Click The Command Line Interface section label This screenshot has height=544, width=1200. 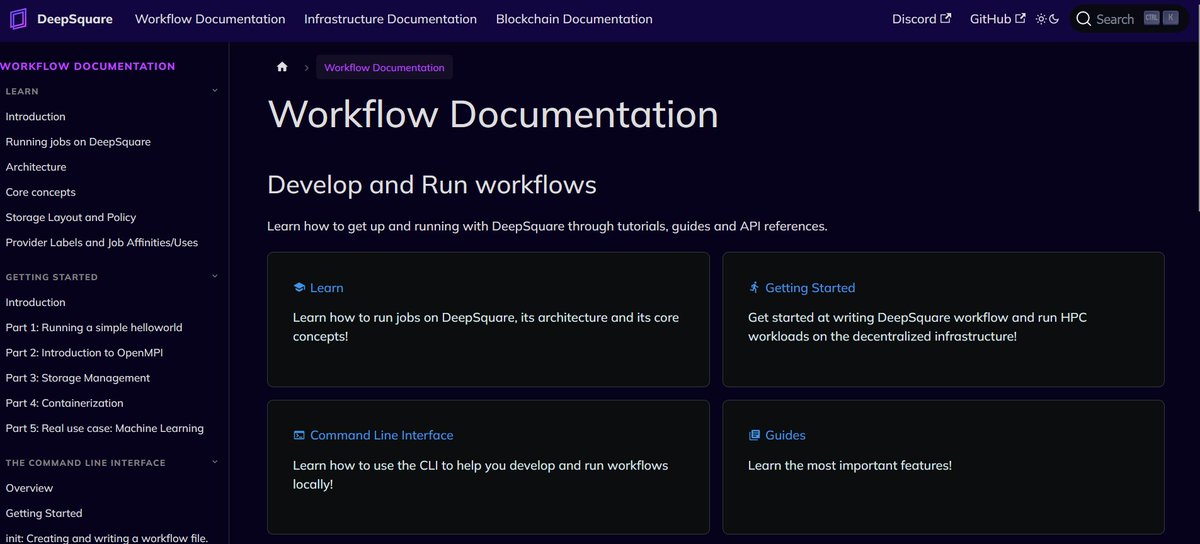86,463
